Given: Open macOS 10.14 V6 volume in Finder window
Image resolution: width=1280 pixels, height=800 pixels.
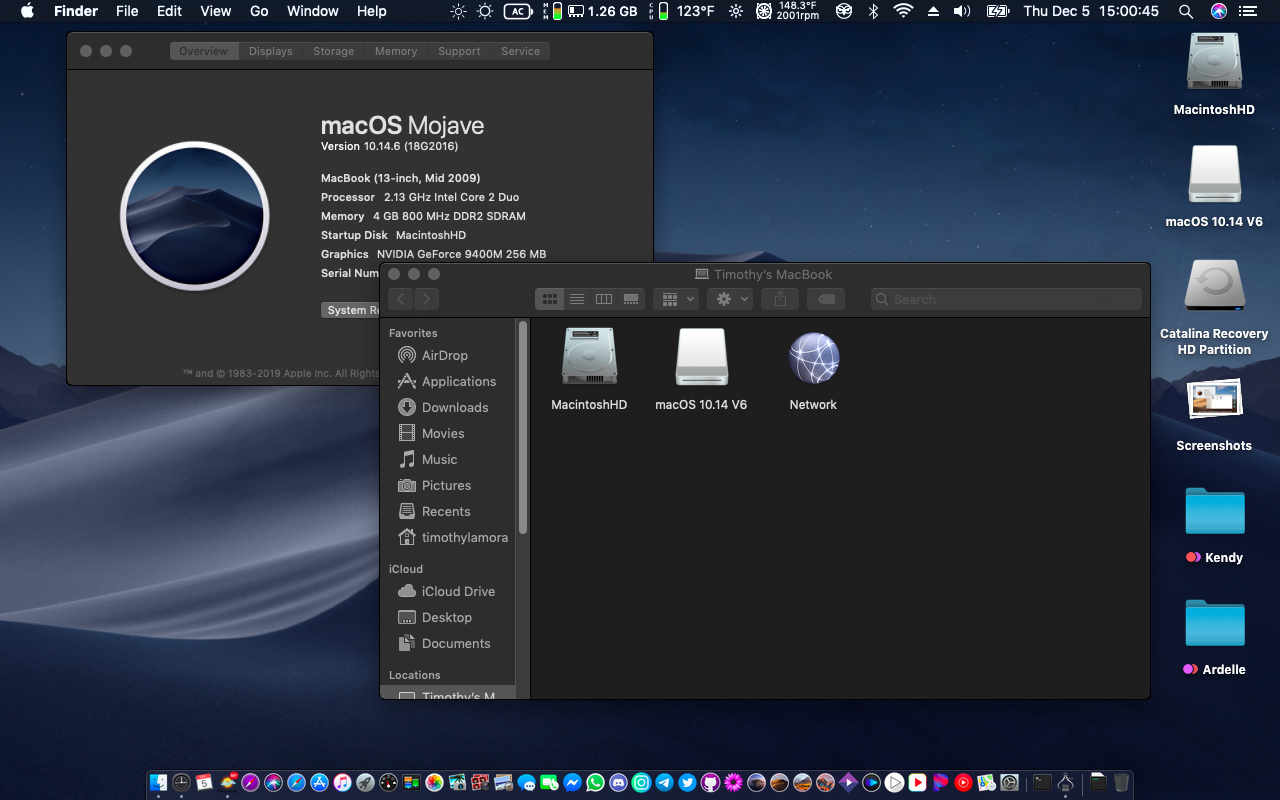Looking at the screenshot, I should [x=701, y=357].
